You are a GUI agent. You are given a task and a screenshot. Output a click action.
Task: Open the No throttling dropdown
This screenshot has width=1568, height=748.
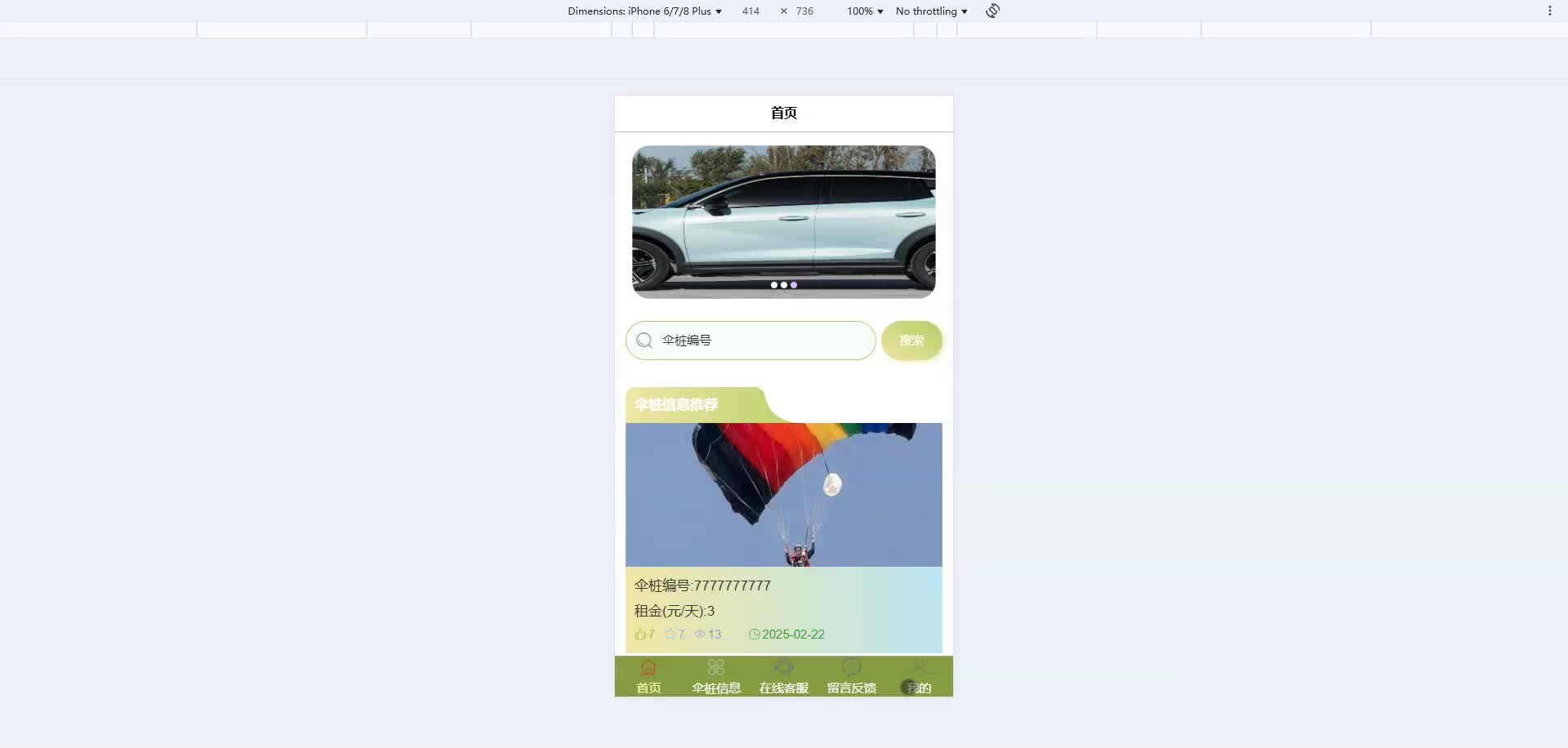(931, 11)
